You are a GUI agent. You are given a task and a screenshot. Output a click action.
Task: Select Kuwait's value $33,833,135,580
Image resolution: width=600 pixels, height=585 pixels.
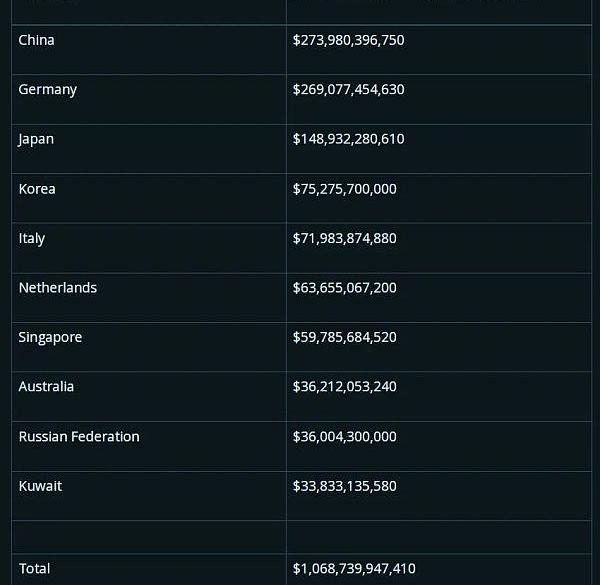[x=344, y=486]
